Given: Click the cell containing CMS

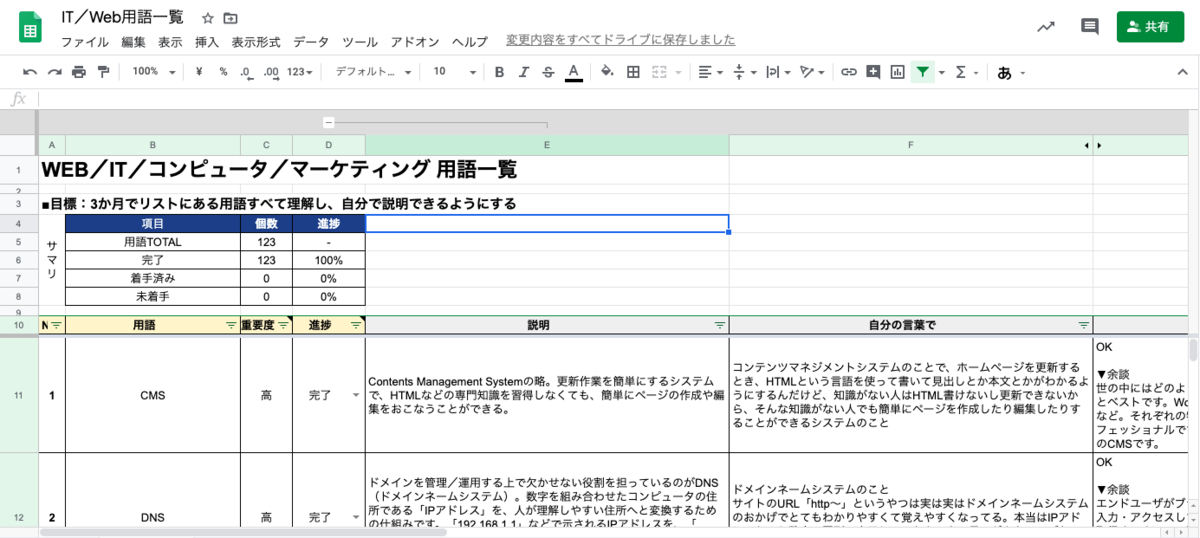Looking at the screenshot, I should 153,396.
